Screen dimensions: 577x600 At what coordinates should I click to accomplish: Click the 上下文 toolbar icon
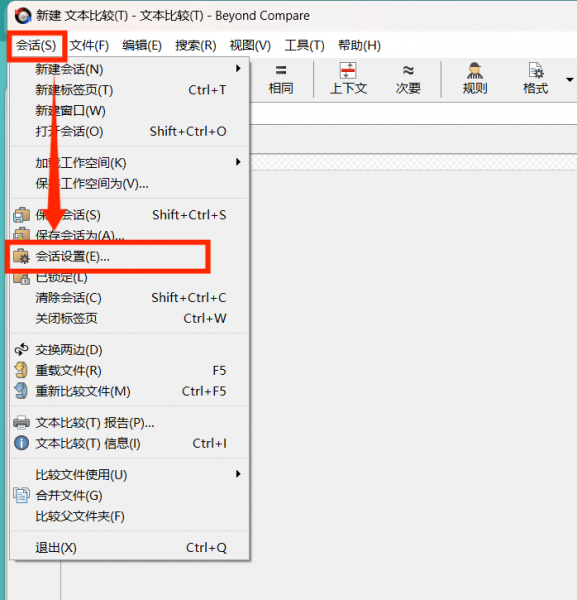pyautogui.click(x=348, y=80)
